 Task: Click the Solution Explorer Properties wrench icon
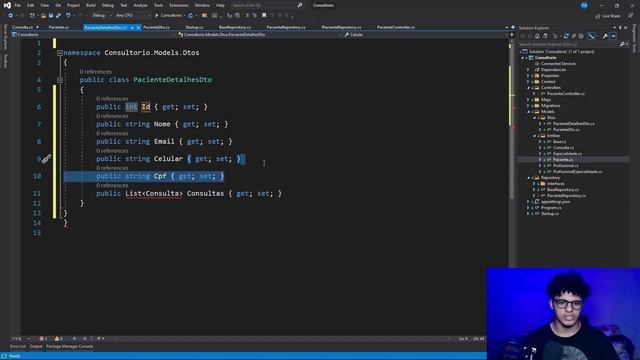click(605, 36)
